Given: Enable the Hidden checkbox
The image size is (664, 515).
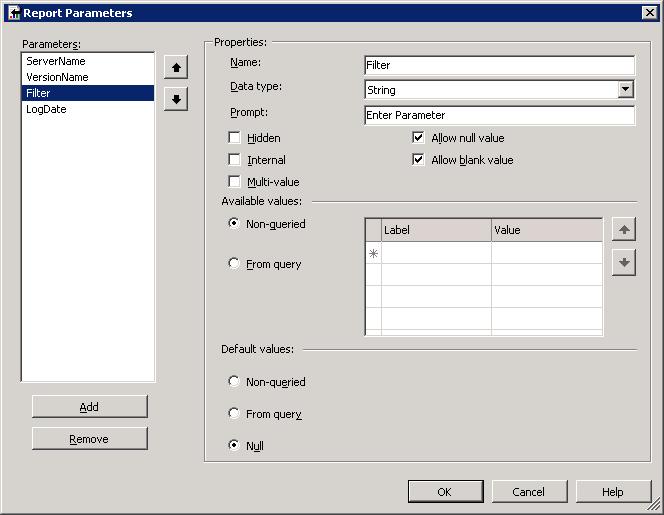Looking at the screenshot, I should [234, 138].
